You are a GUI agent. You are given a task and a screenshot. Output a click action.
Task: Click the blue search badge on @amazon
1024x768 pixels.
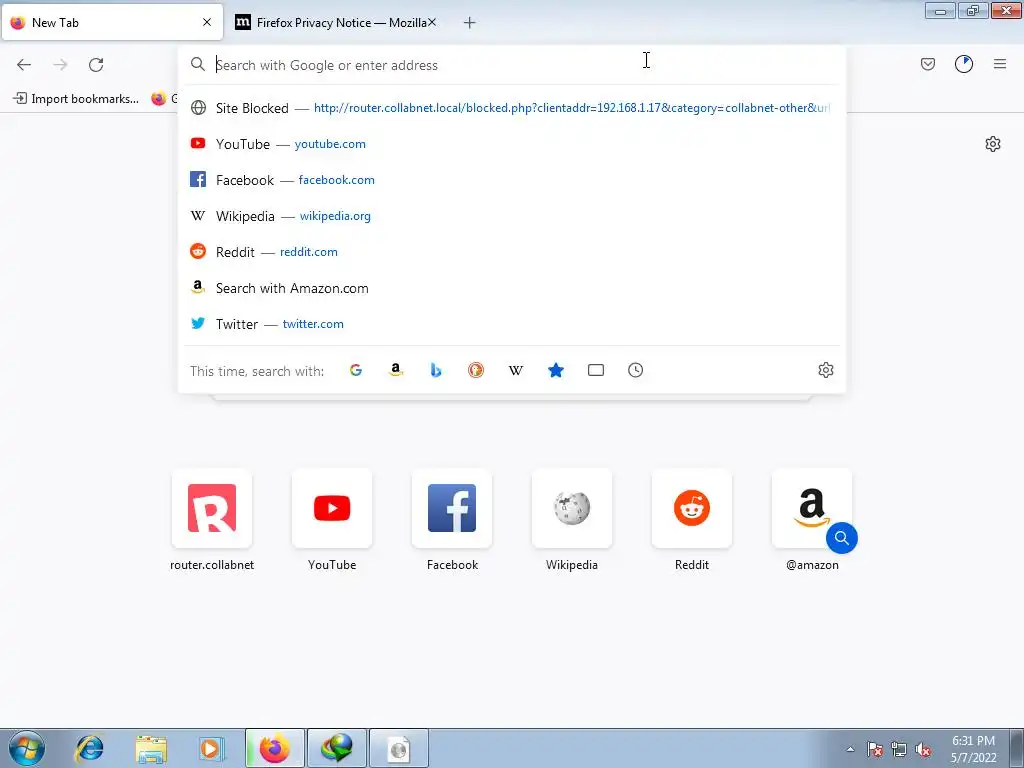click(x=842, y=538)
